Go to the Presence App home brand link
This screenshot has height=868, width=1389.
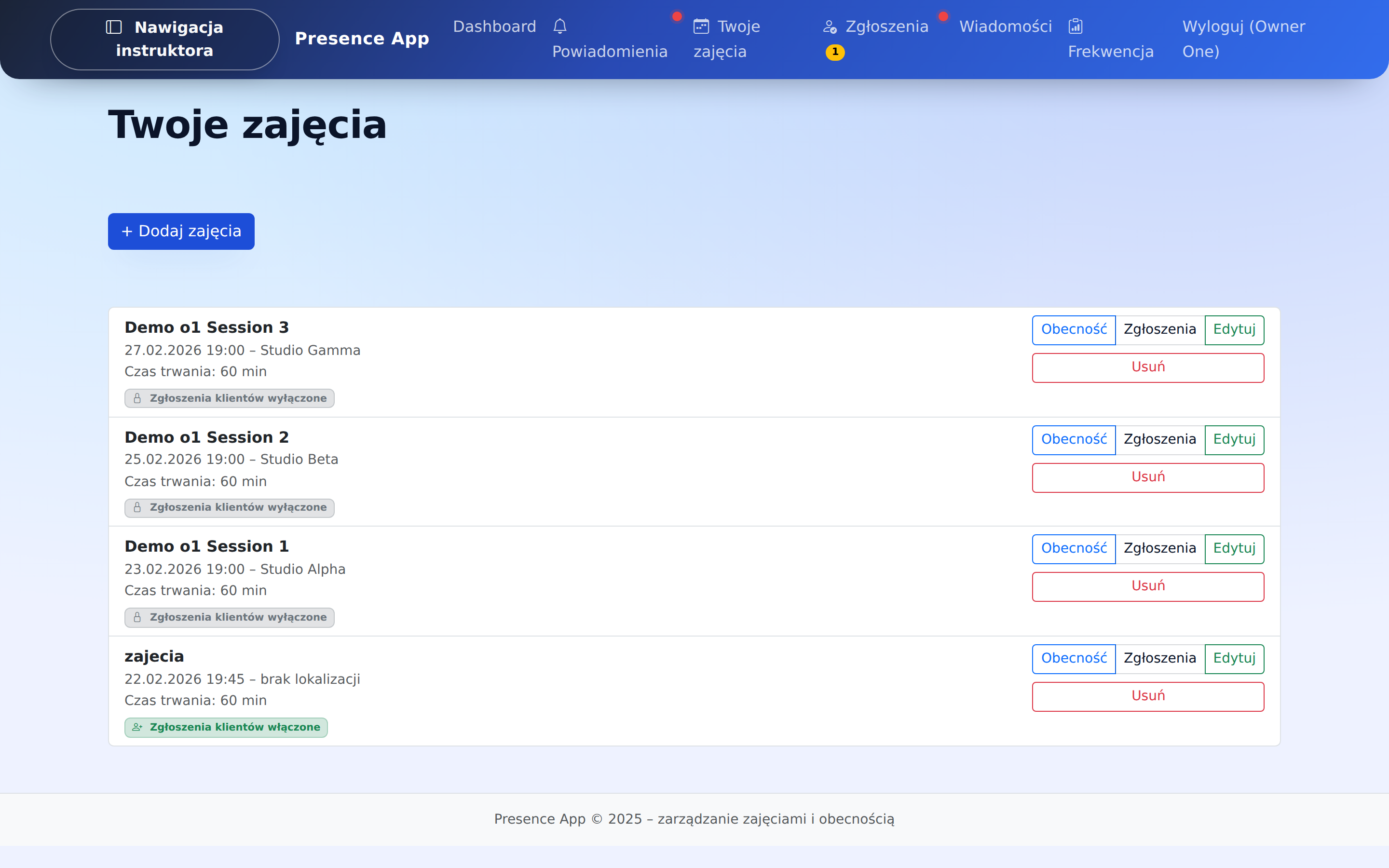[362, 39]
